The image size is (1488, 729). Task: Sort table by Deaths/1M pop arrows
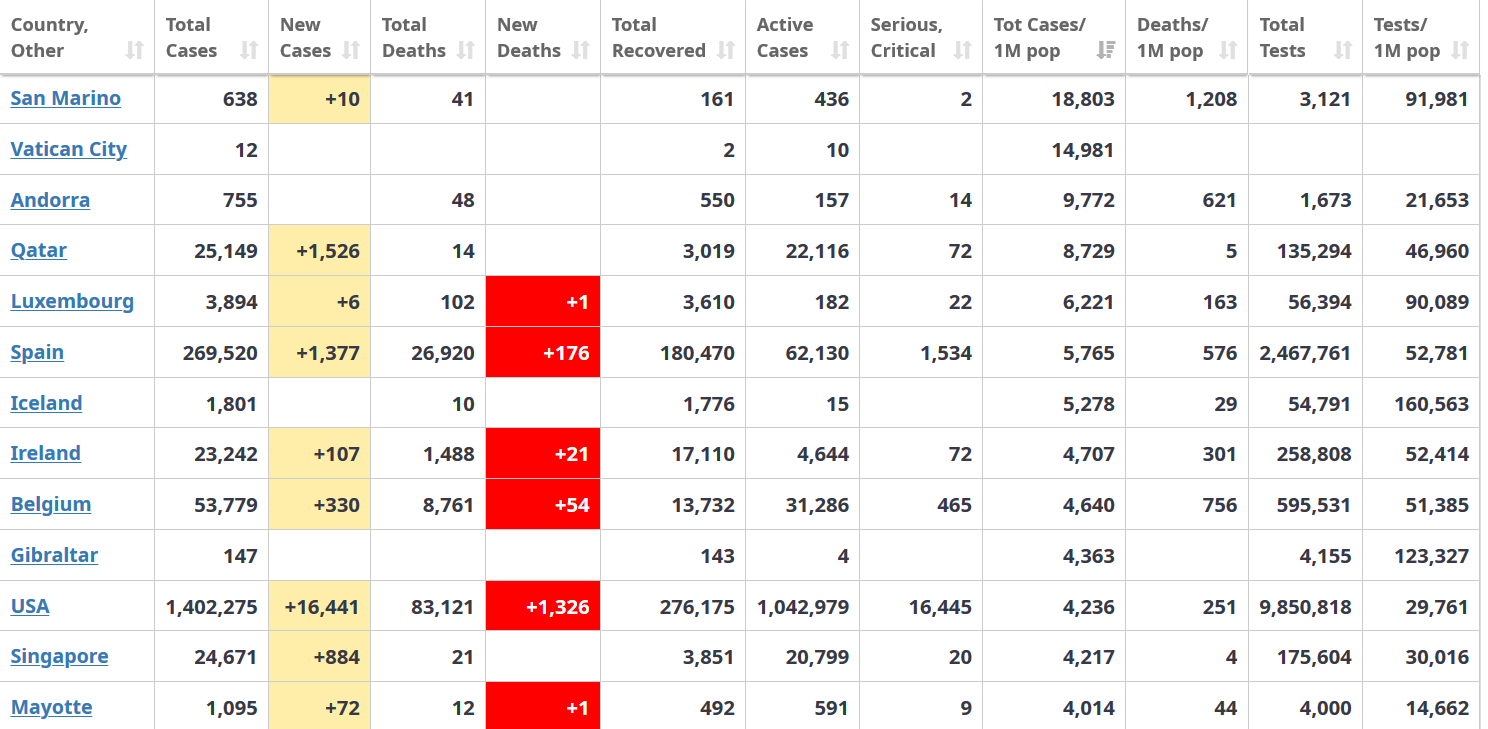1228,50
